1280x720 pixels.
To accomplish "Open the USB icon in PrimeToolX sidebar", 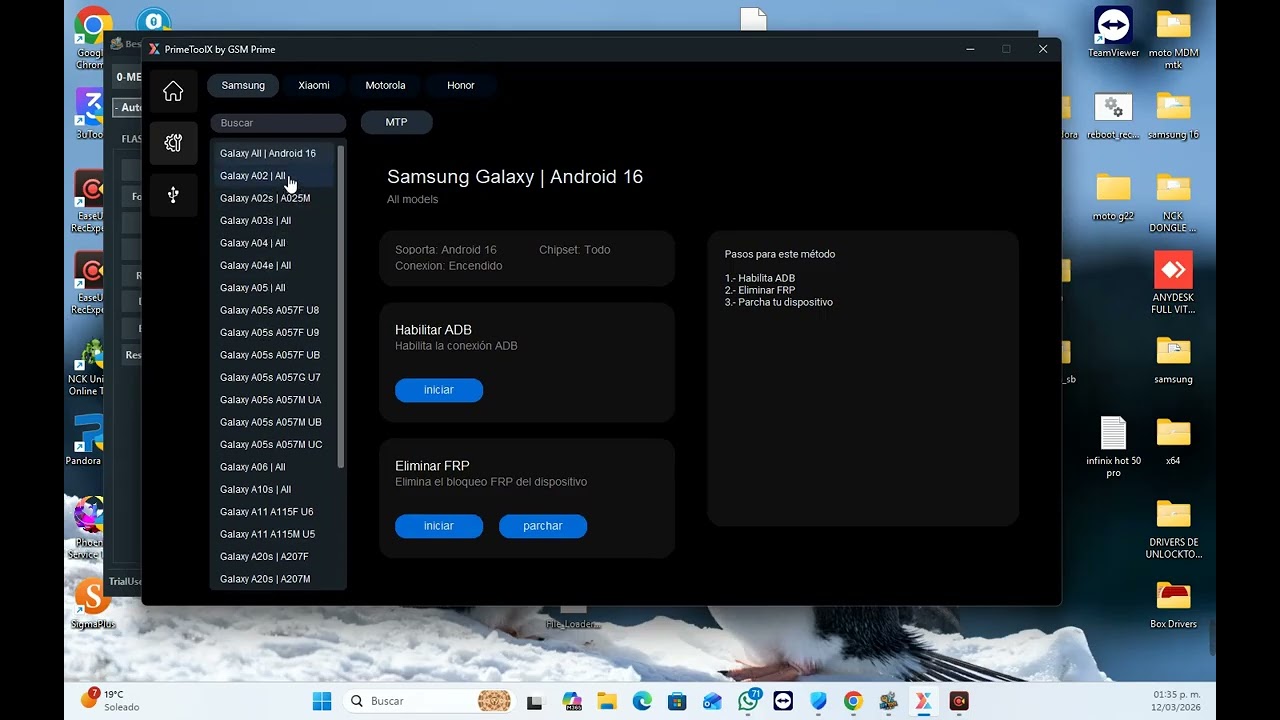I will click(x=173, y=195).
